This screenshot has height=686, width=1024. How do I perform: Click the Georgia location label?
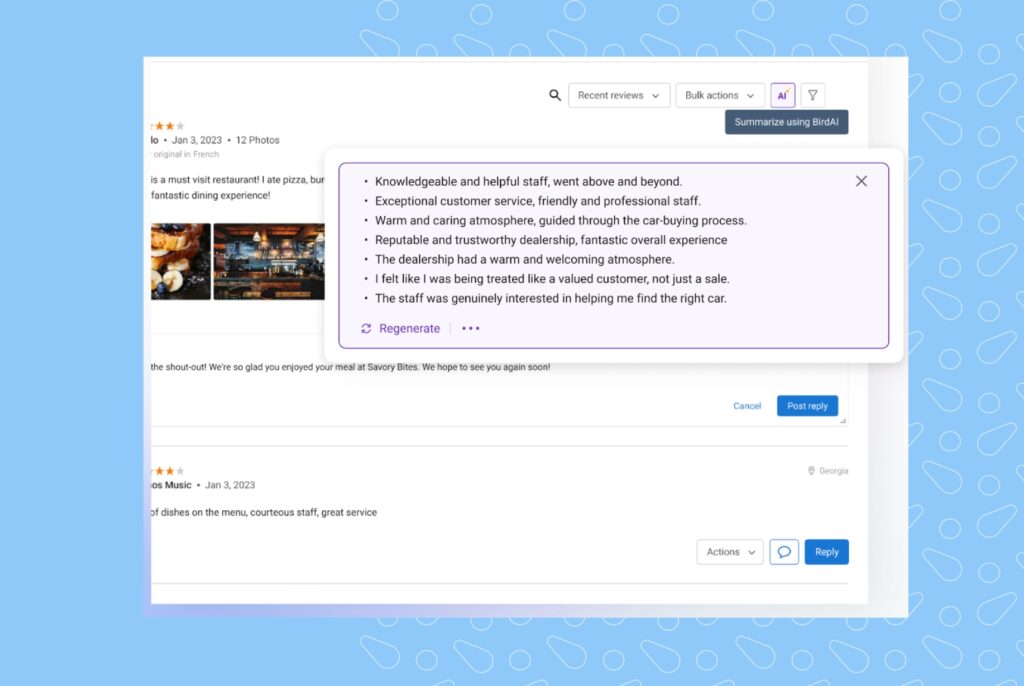click(x=833, y=471)
